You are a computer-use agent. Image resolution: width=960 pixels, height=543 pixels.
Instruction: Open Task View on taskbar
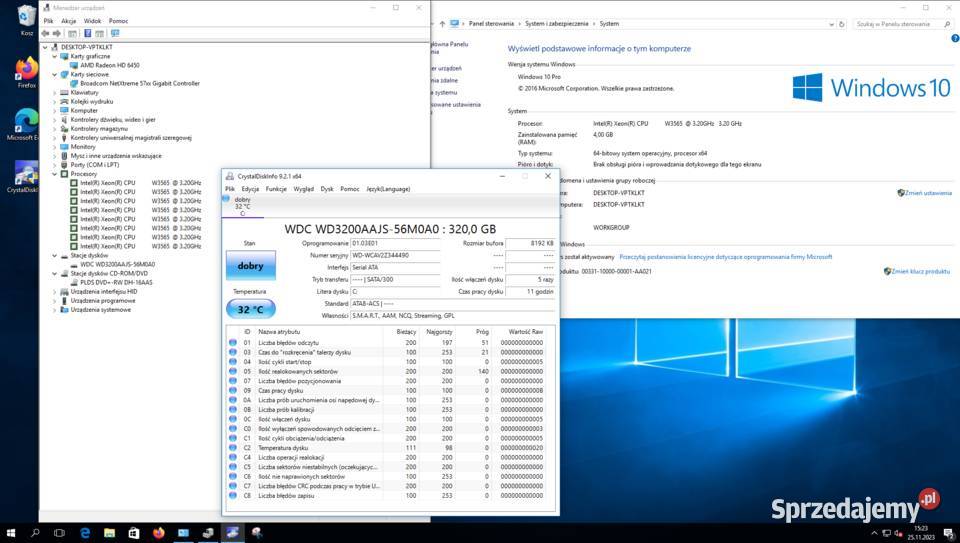(59, 533)
